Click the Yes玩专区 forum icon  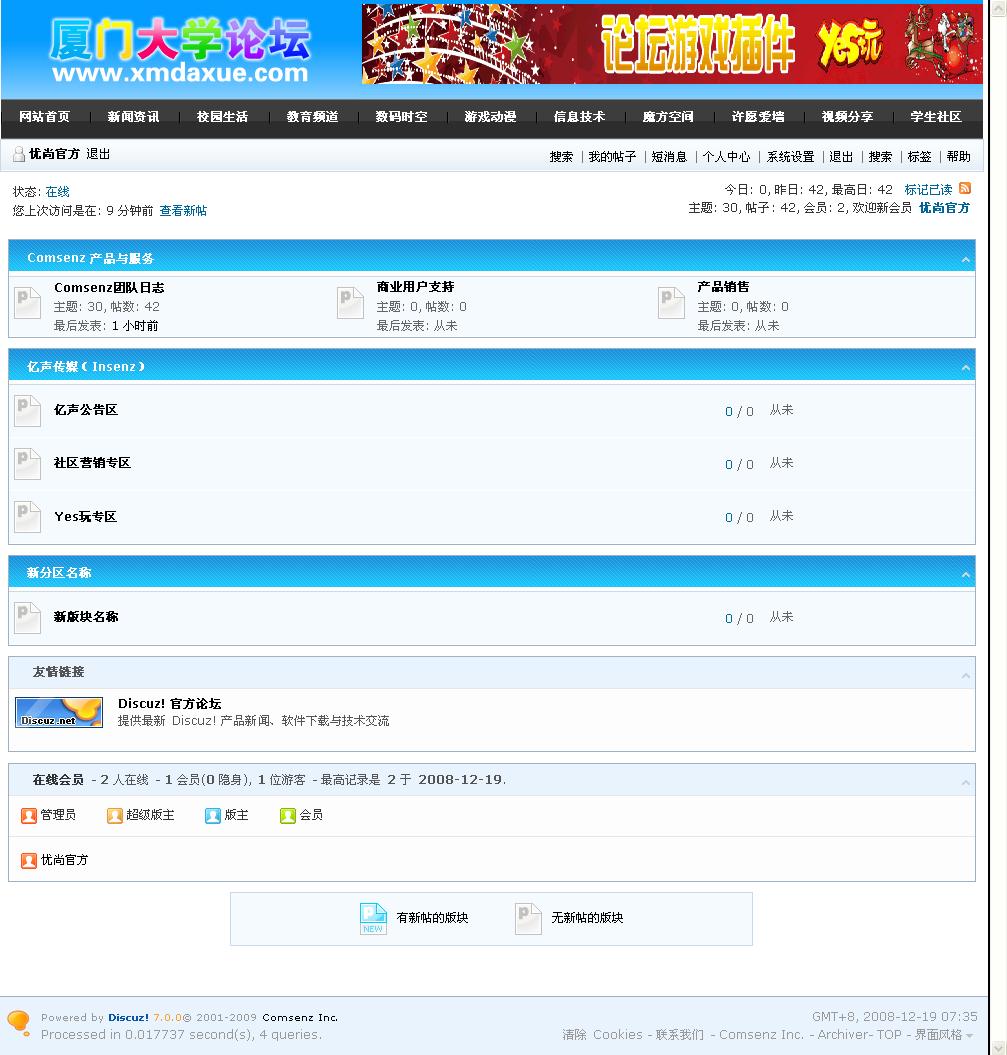[x=28, y=517]
